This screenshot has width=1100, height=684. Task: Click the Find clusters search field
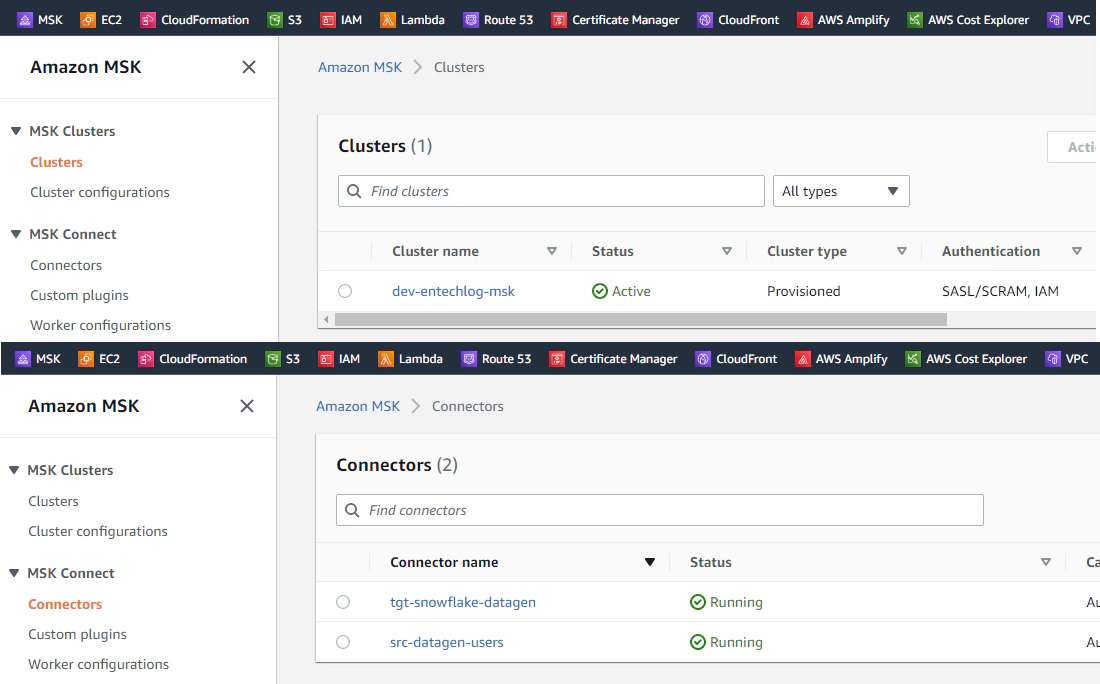(551, 191)
